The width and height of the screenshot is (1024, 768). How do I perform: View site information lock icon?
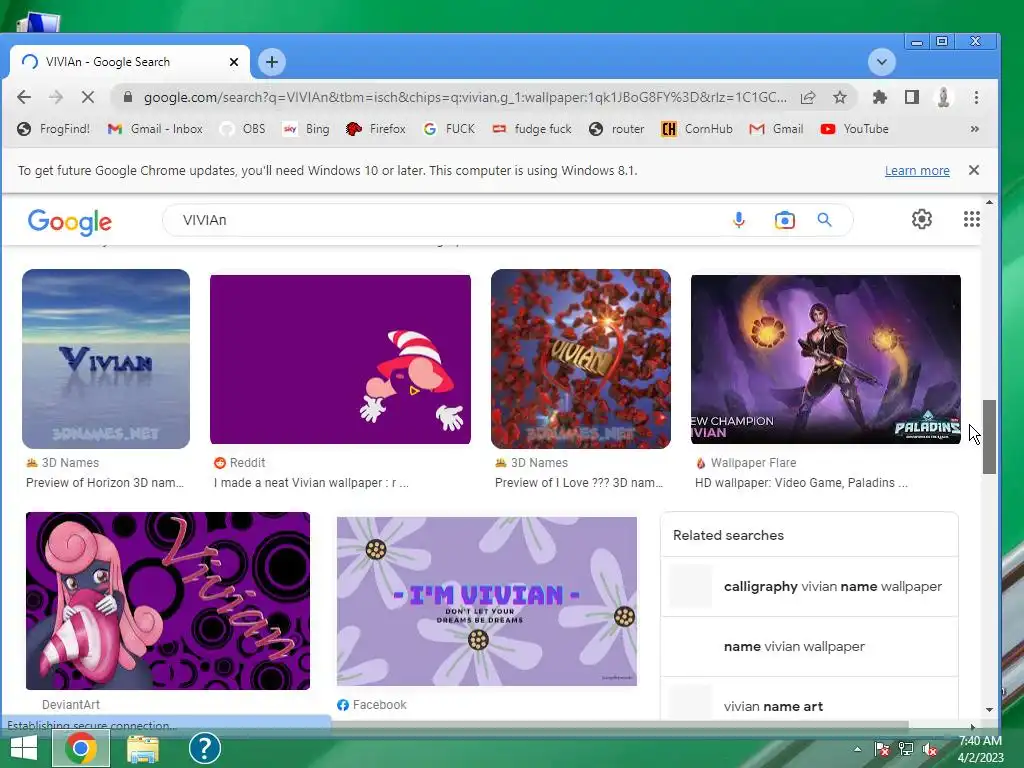pos(128,97)
